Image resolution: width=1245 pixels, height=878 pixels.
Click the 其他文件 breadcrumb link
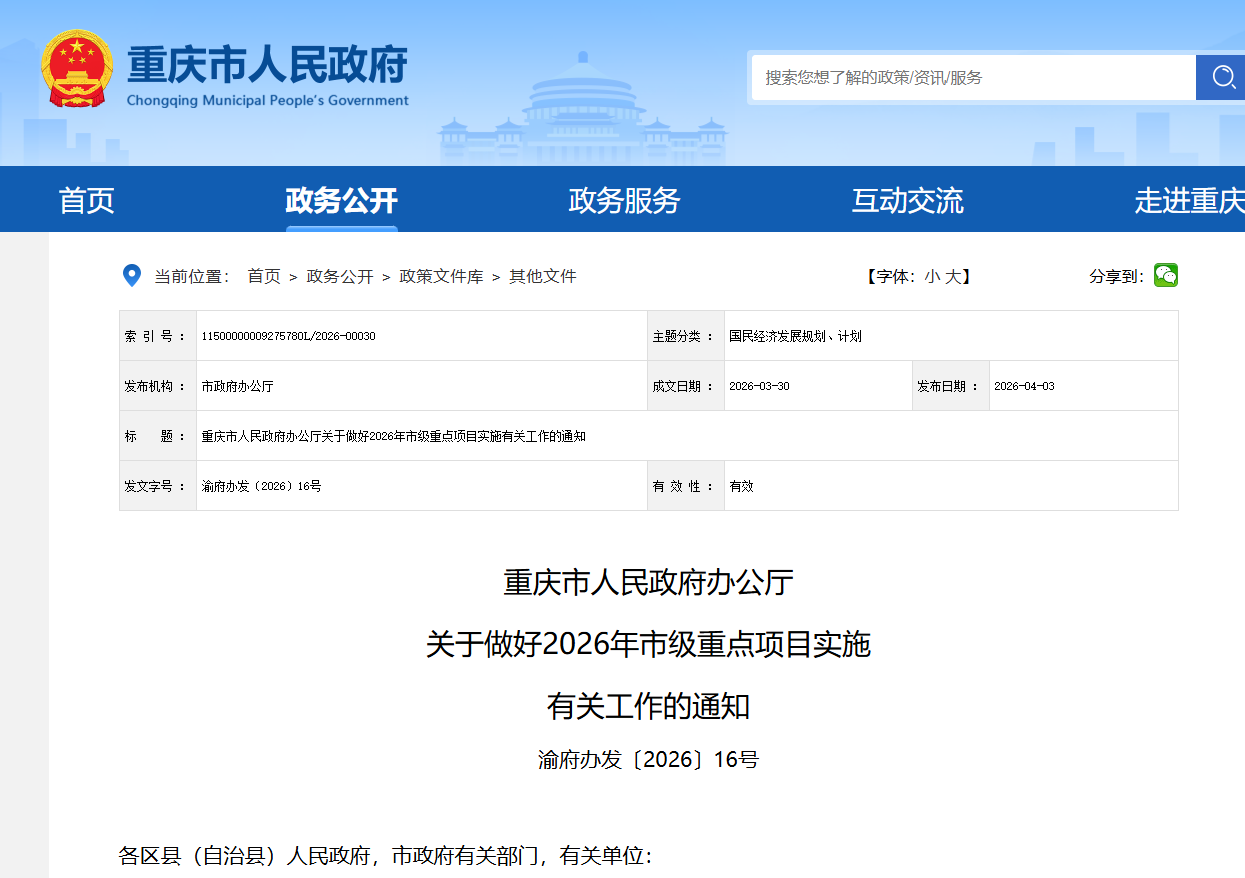tap(543, 276)
